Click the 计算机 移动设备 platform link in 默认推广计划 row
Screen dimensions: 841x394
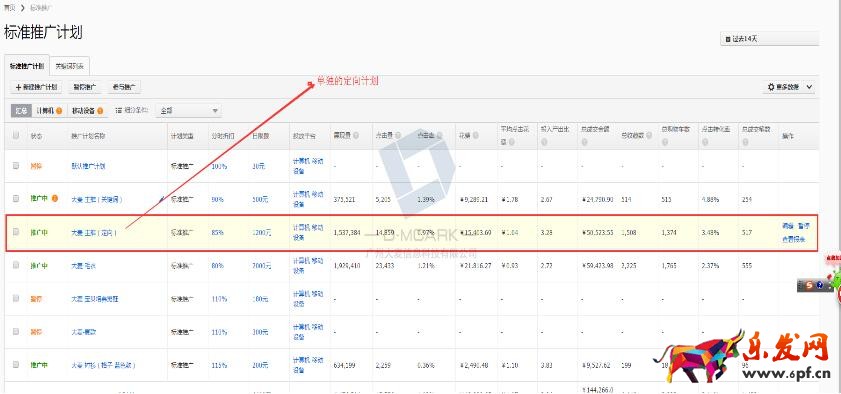[308, 166]
